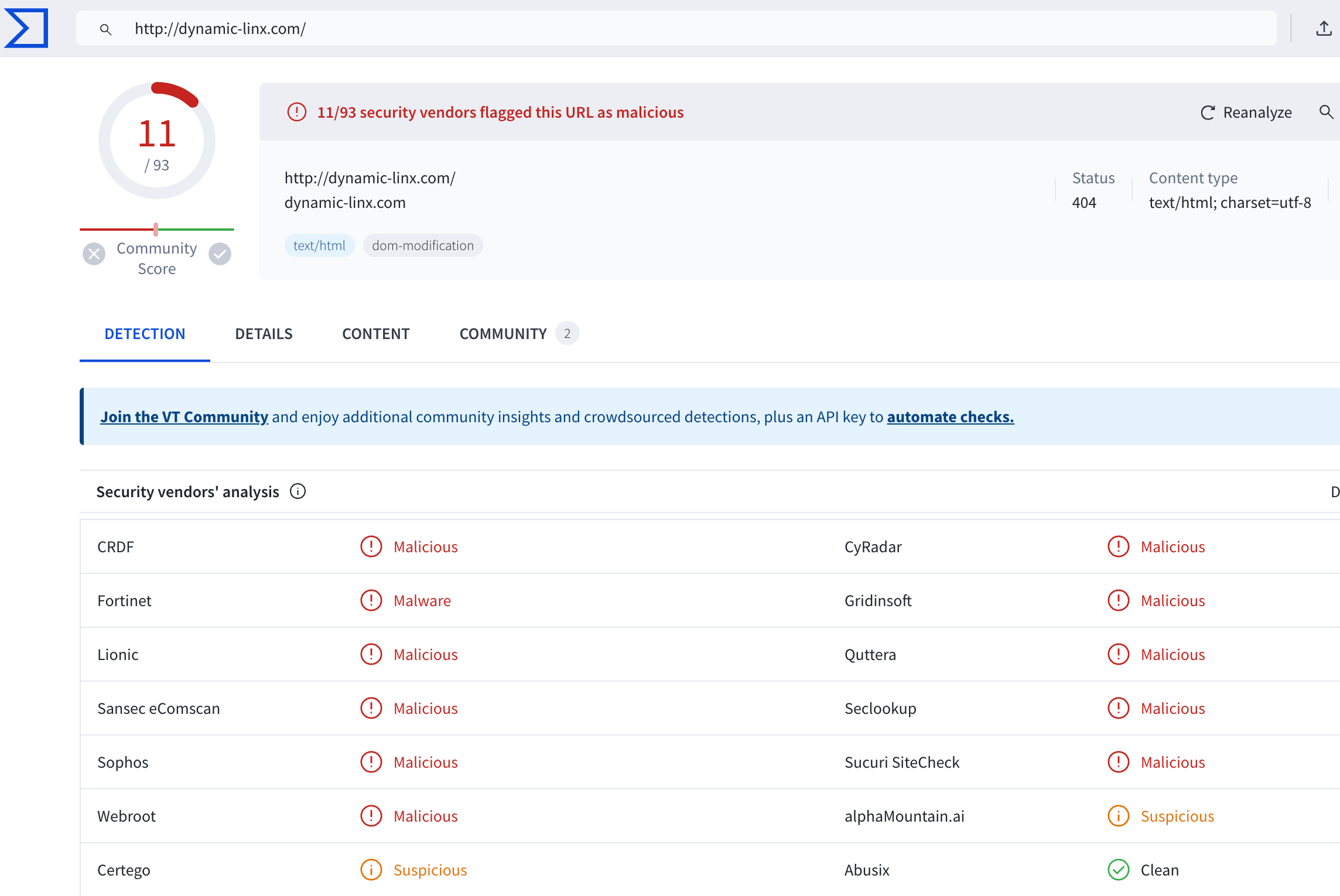This screenshot has width=1340, height=896.
Task: Click the Security vendors' analysis heading
Action: 187,492
